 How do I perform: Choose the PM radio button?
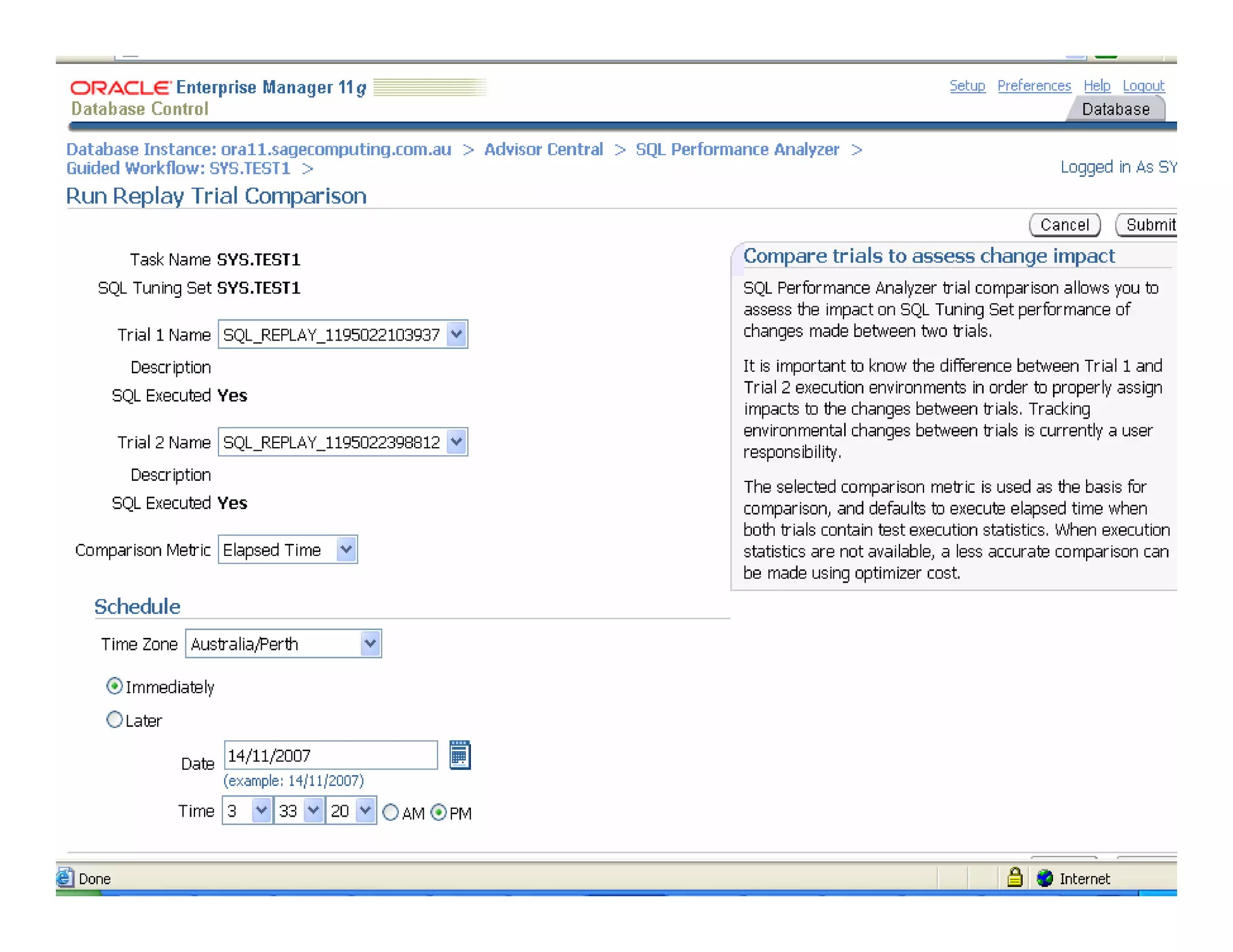click(439, 812)
